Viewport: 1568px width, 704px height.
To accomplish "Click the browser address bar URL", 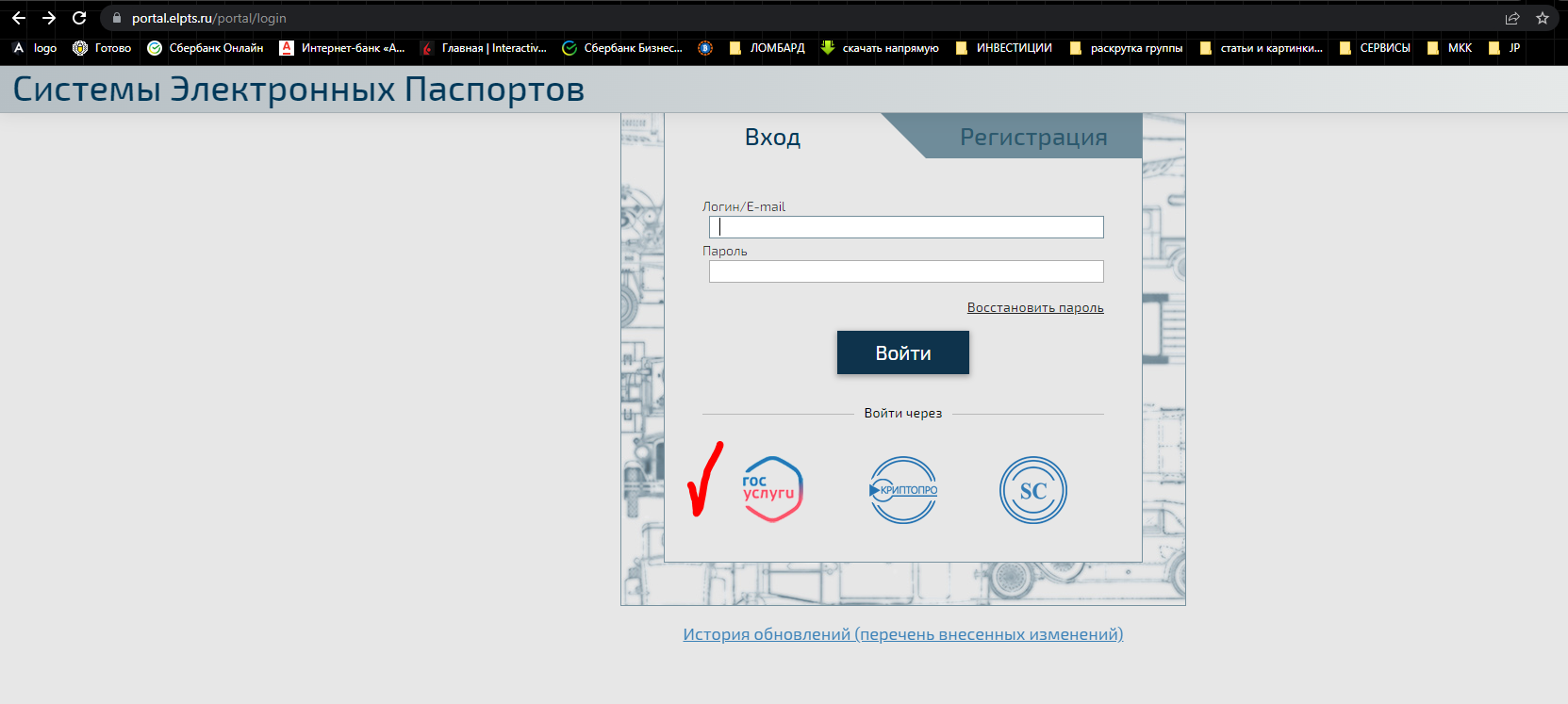I will (x=209, y=18).
